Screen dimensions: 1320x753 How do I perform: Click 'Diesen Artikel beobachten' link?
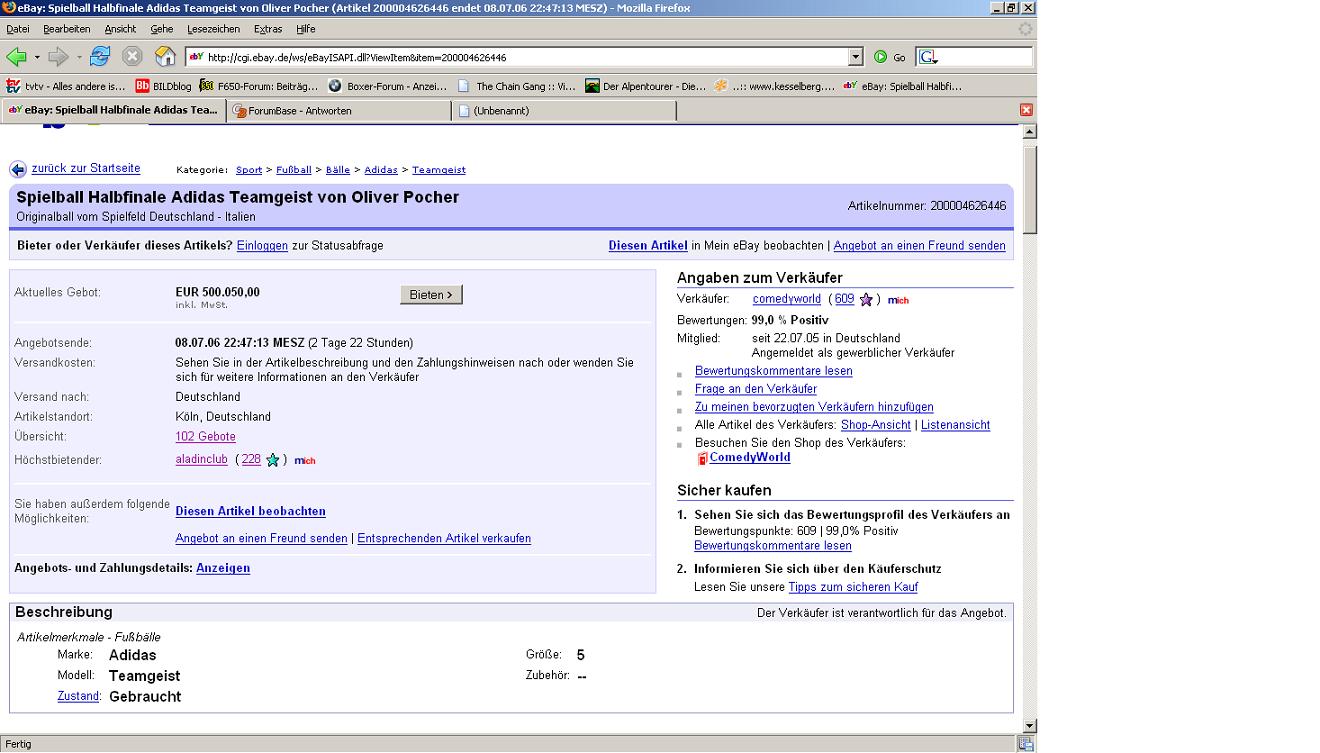[x=251, y=511]
